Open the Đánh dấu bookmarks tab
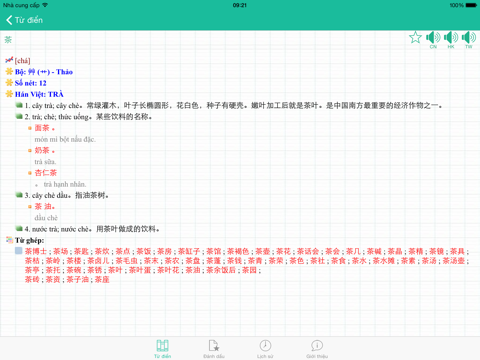 tap(214, 349)
